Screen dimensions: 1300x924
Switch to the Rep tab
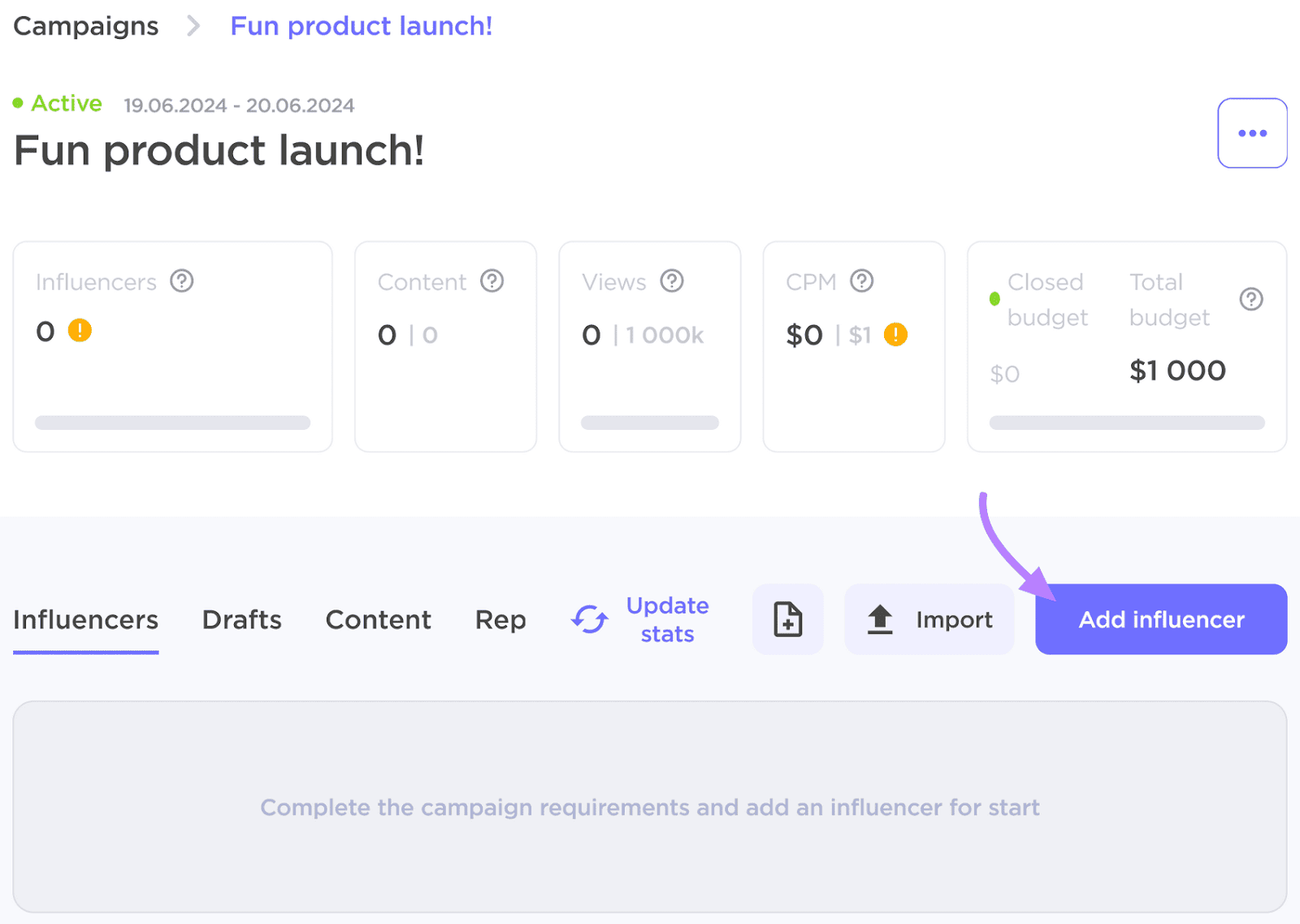tap(500, 619)
